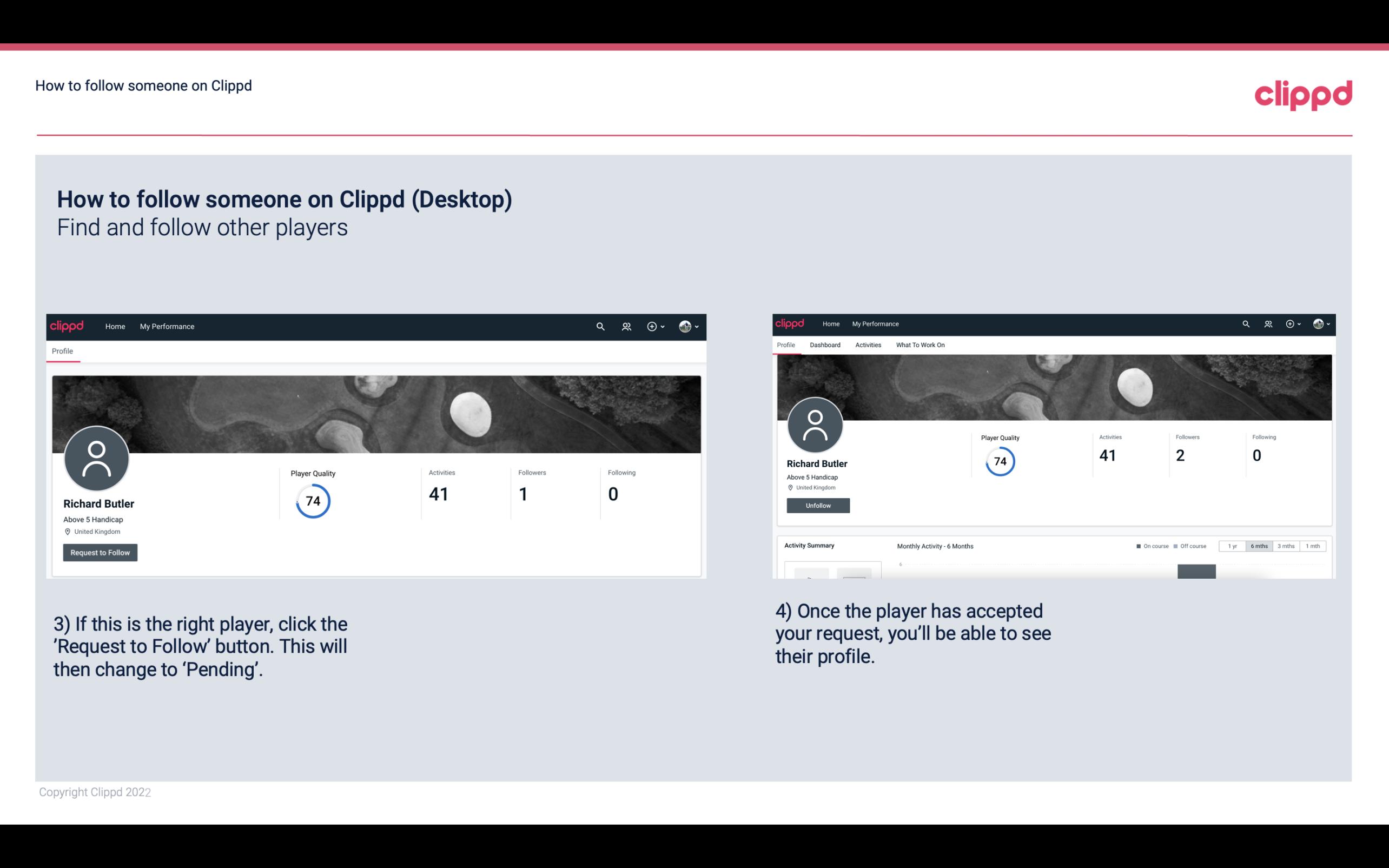Click the search icon in top navigation

[x=600, y=326]
